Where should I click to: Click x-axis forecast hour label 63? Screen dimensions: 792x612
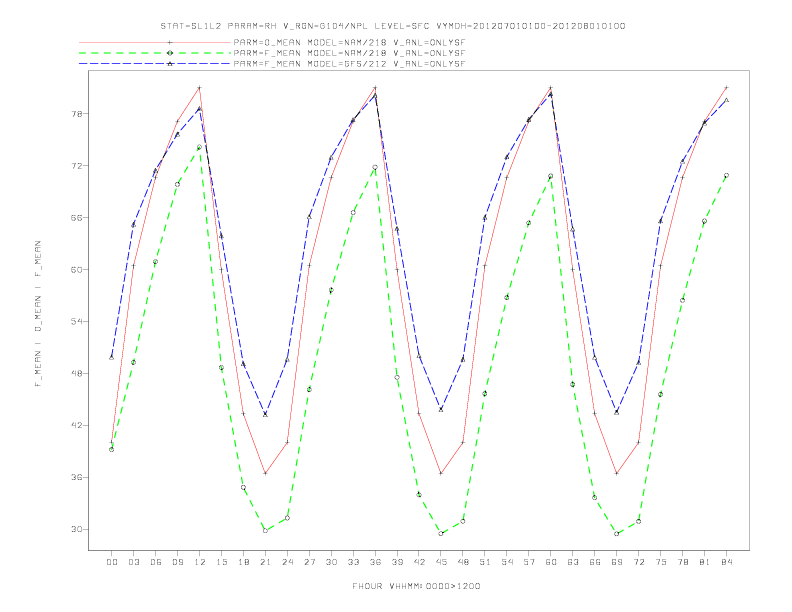point(573,562)
